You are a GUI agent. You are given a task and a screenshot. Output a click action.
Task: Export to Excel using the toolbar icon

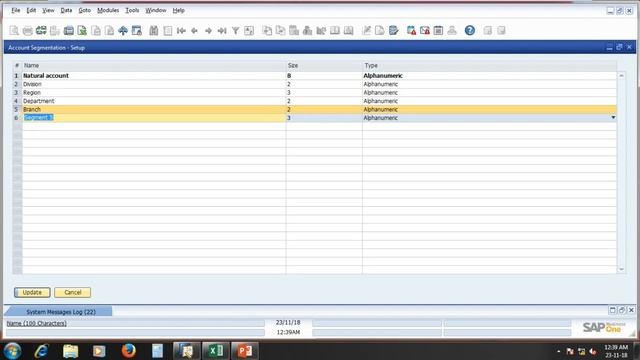(x=82, y=31)
